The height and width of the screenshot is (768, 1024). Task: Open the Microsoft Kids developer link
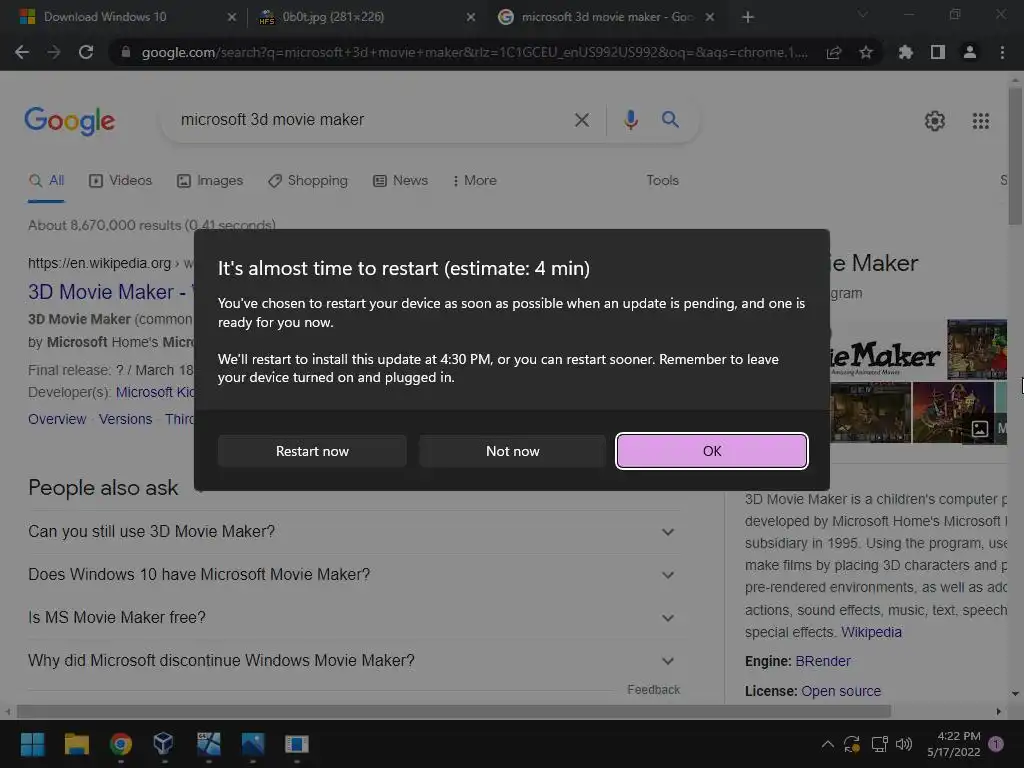(154, 392)
